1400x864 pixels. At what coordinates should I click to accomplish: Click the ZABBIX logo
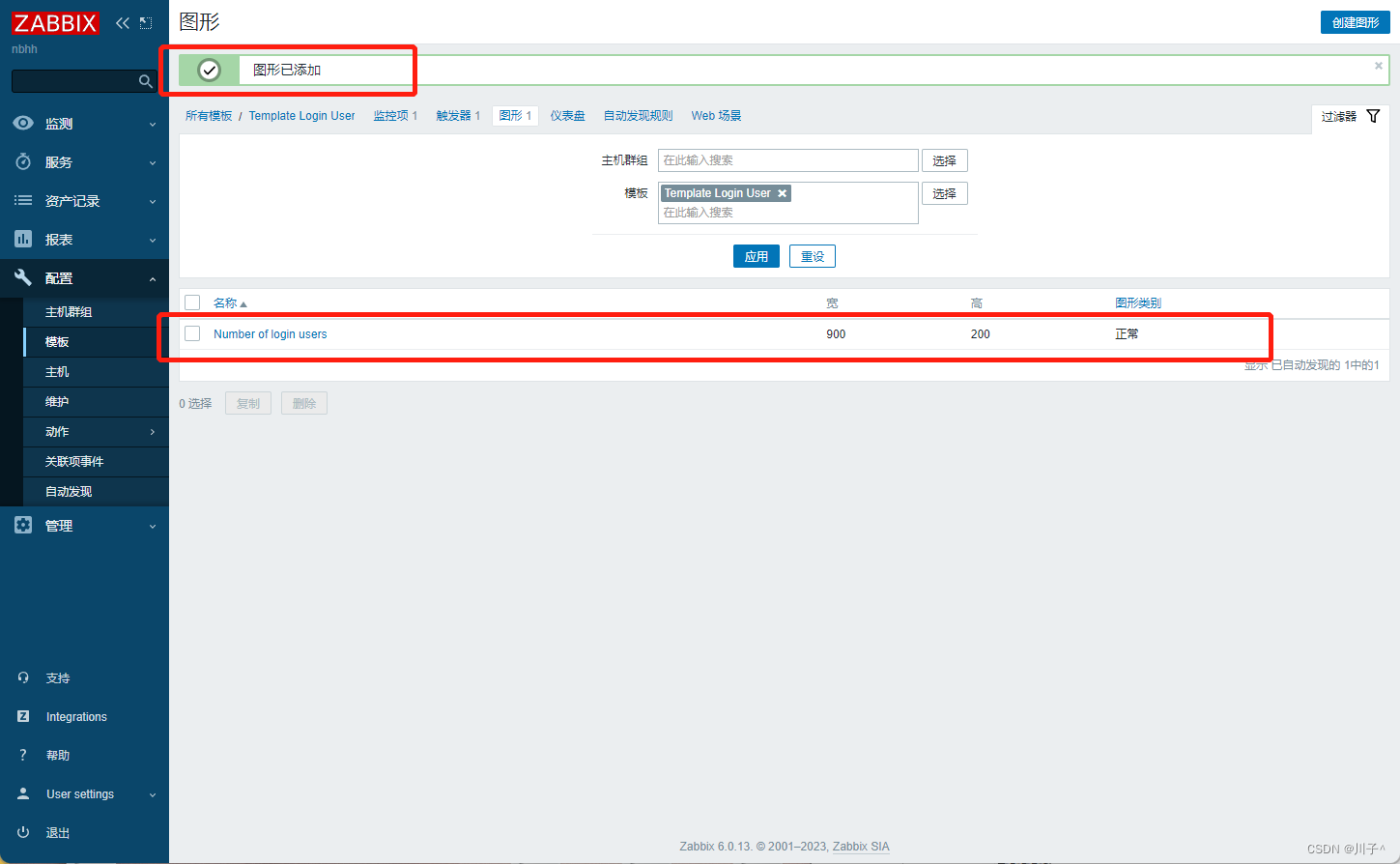point(55,22)
